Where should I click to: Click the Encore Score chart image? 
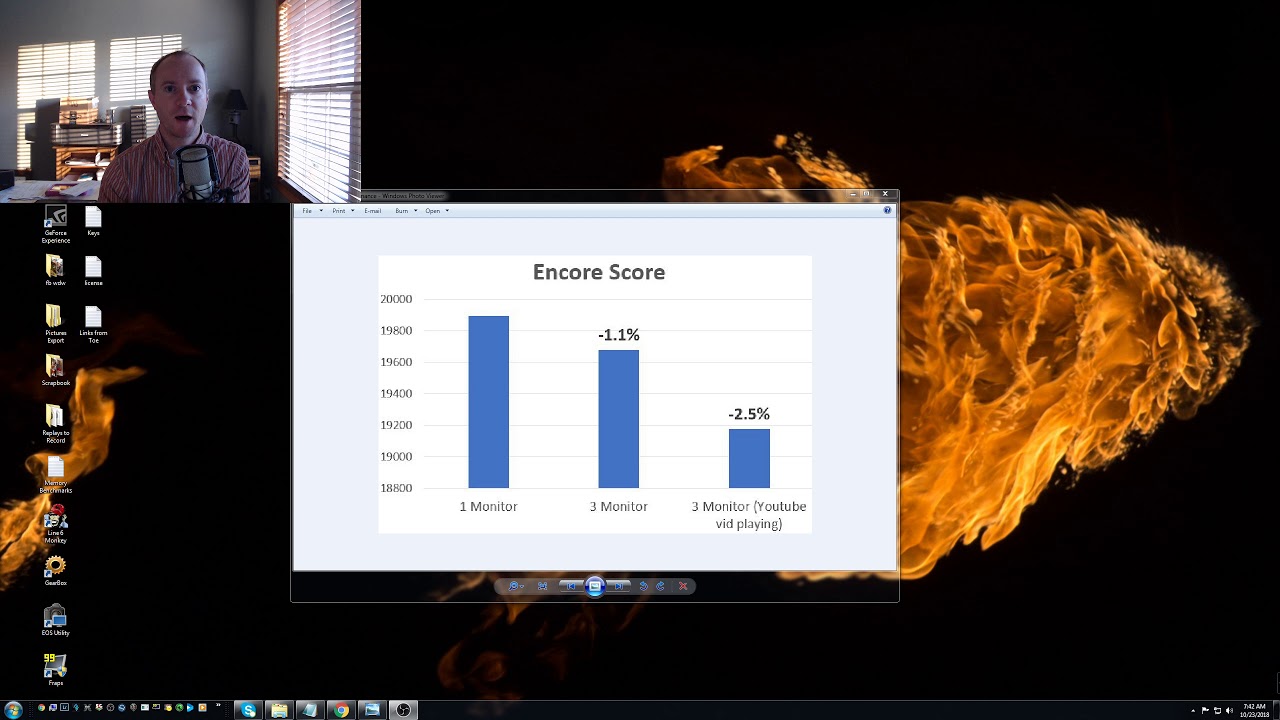(x=595, y=394)
